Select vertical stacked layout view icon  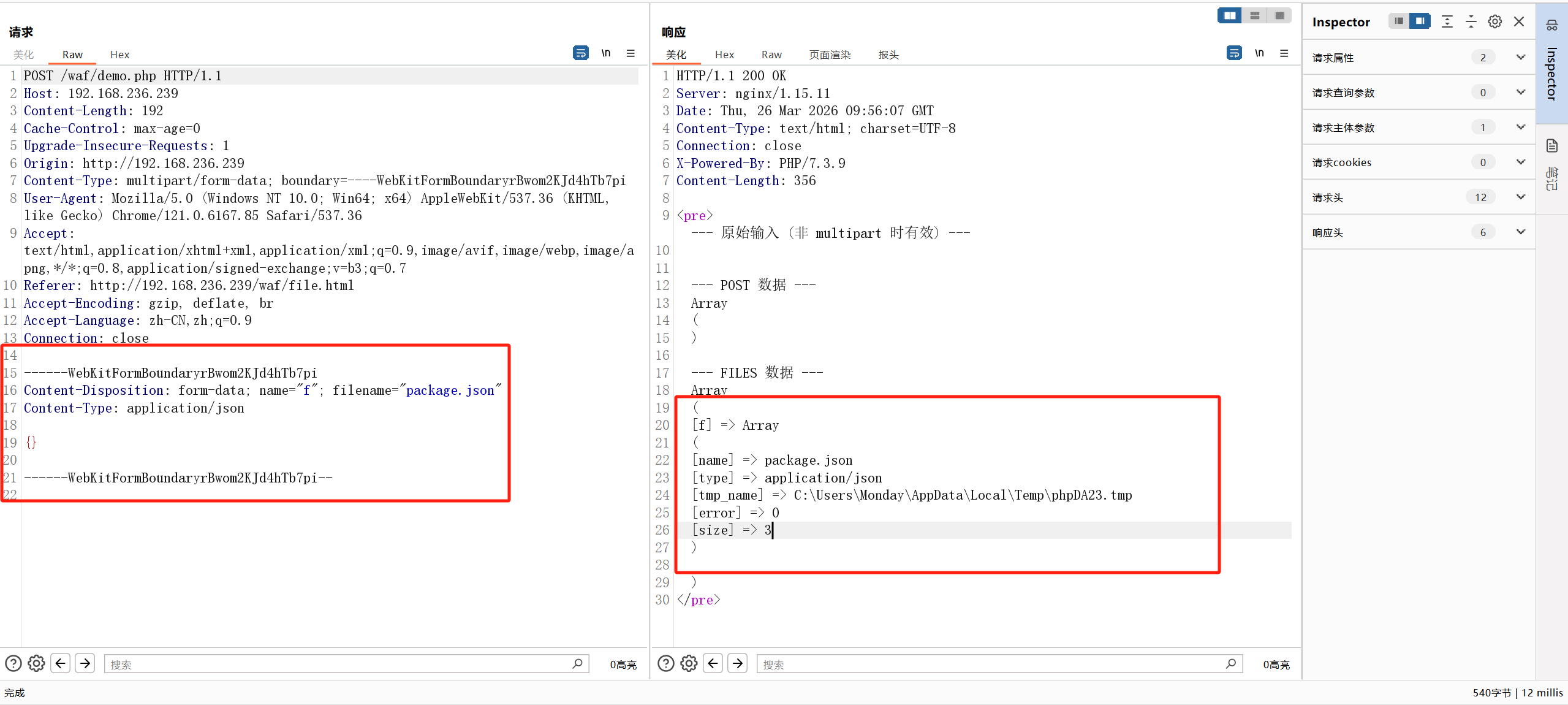pos(1254,16)
